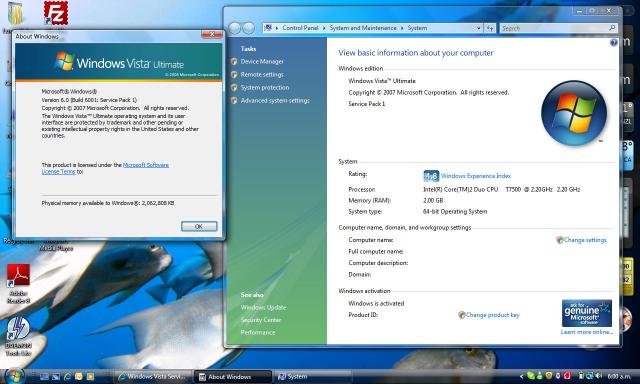Expand the breadcrumb arrow after System and Maintenance
Image resolution: width=640 pixels, height=384 pixels.
pos(402,28)
